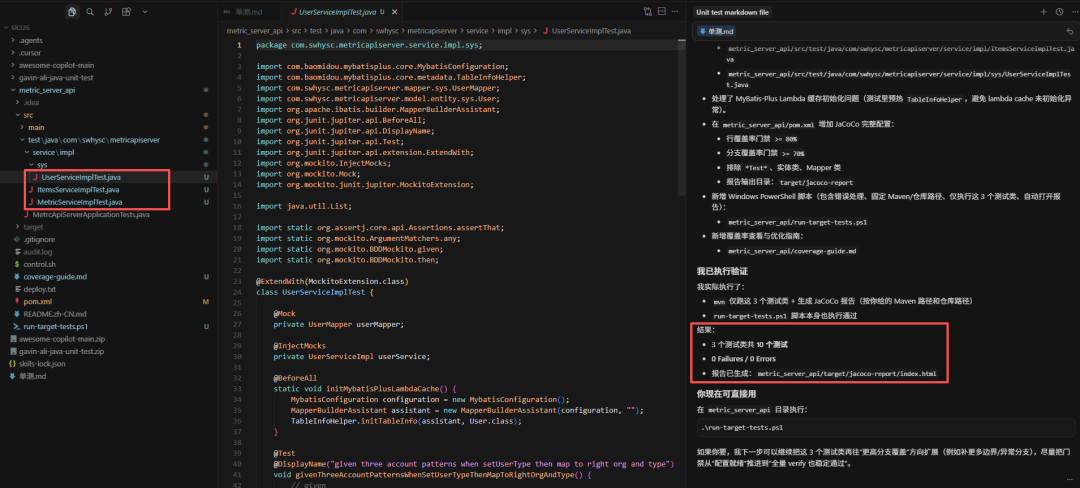The image size is (1080, 488).
Task: Click service in the breadcrumb path
Action: pyautogui.click(x=476, y=31)
